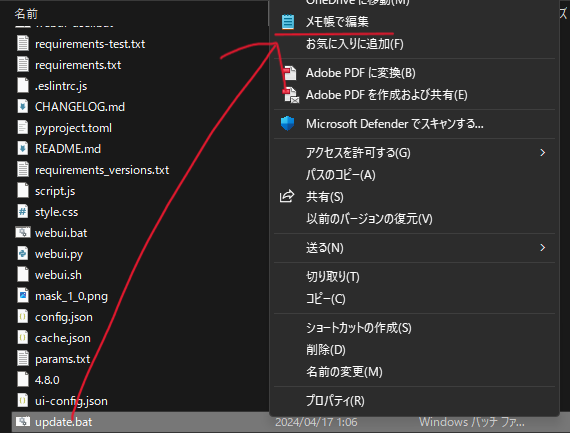The image size is (570, 433).
Task: Click the Microsoft Defender shield icon
Action: pos(287,124)
